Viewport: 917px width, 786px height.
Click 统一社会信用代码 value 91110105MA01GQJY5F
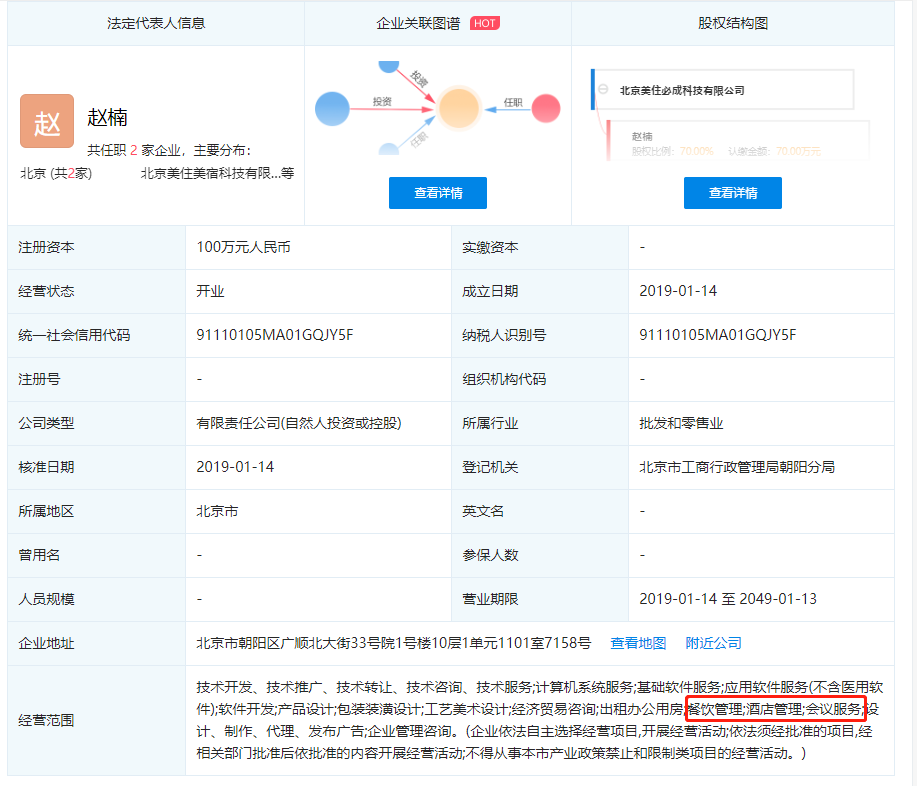coord(275,335)
